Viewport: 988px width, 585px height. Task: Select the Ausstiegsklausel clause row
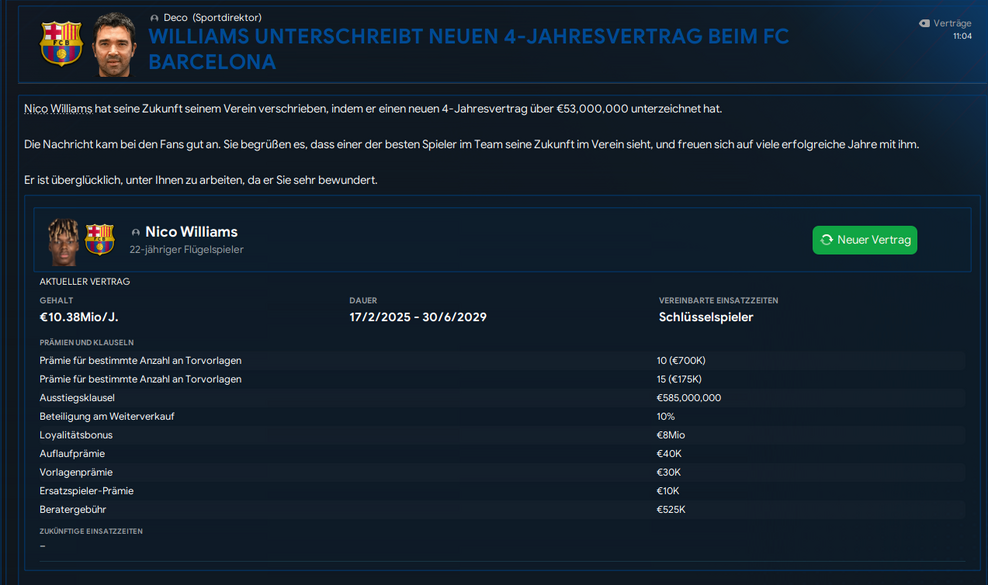pos(500,398)
